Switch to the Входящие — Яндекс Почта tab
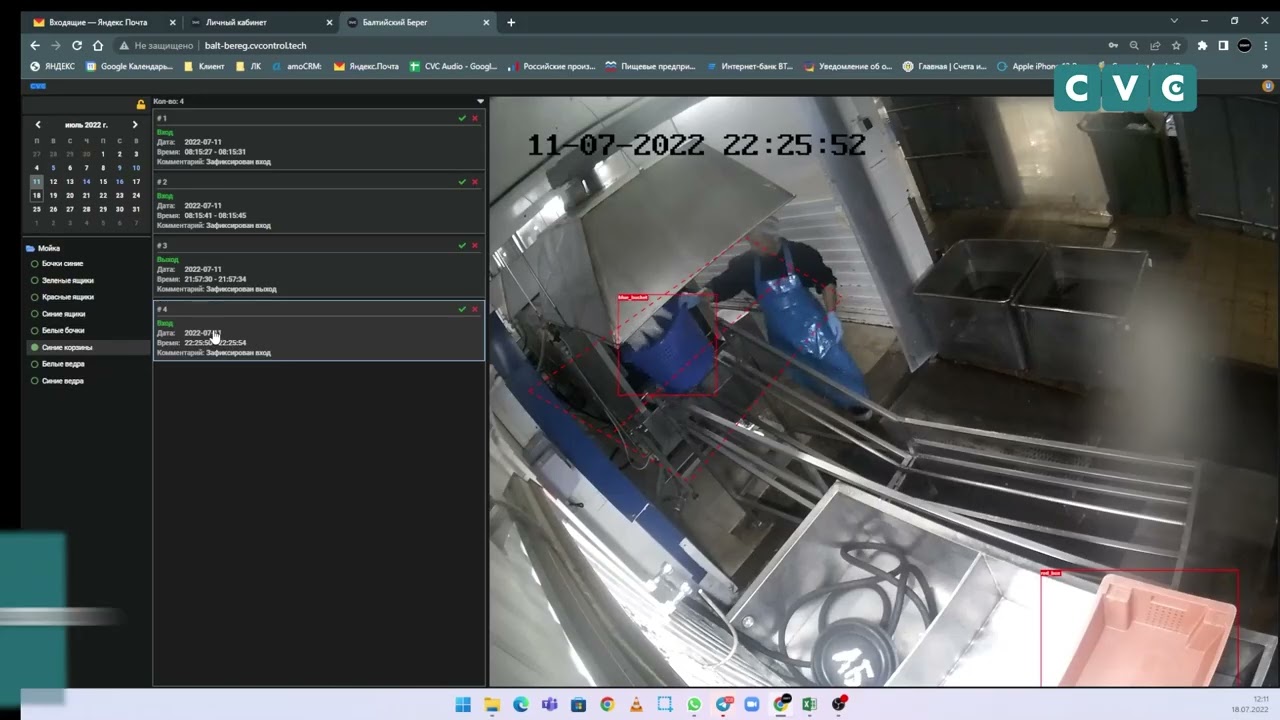The image size is (1280, 720). pos(105,22)
